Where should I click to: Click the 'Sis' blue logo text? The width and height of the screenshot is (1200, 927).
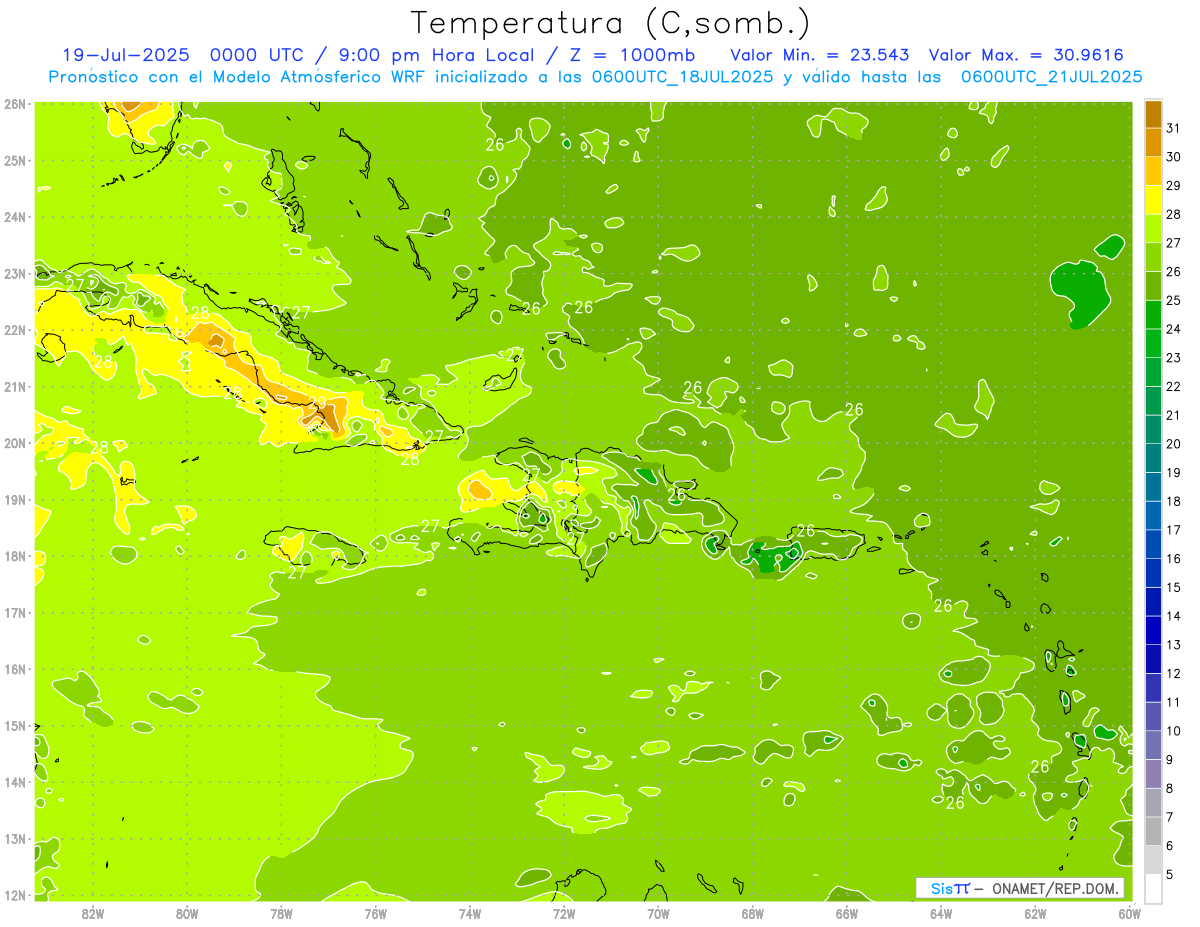click(941, 888)
